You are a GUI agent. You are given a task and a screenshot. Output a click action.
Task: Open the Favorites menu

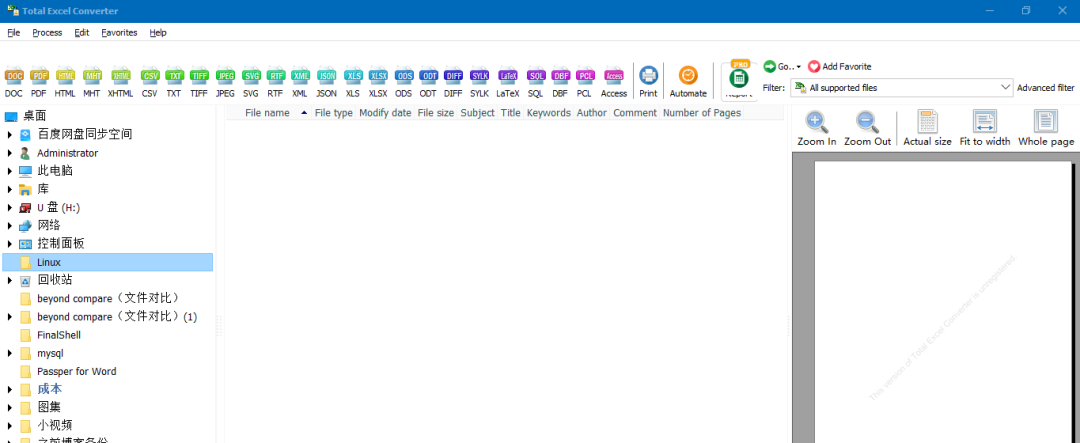coord(119,32)
